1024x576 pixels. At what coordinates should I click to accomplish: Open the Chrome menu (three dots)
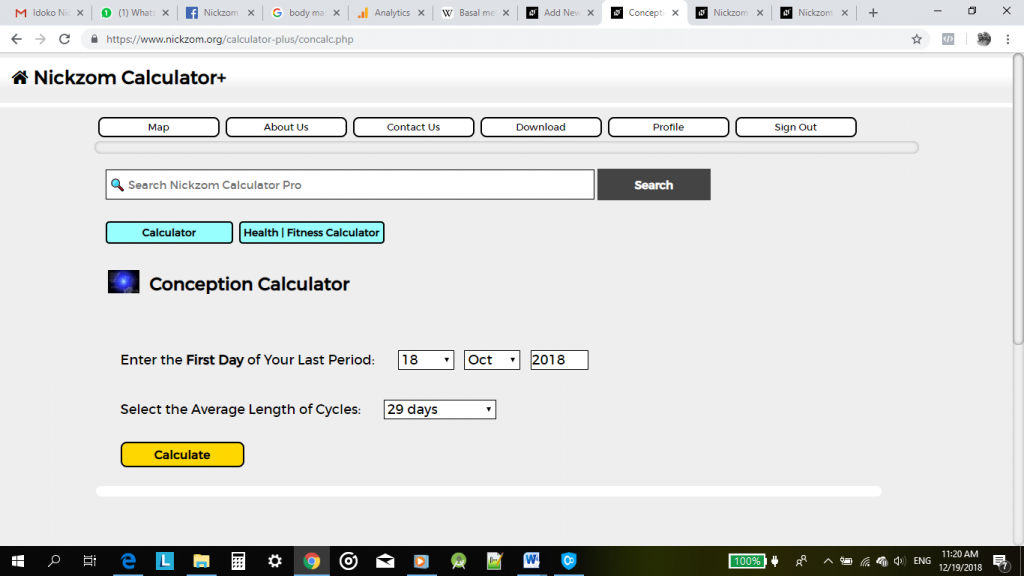pos(1008,39)
